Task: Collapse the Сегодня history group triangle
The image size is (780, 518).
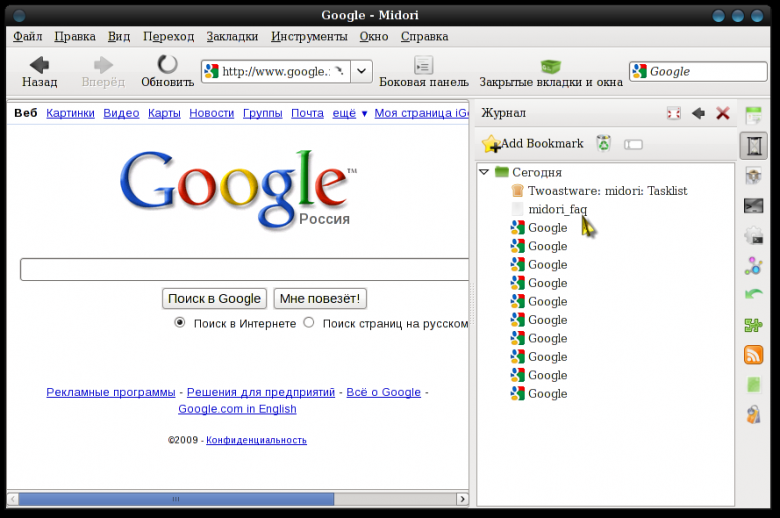Action: tap(484, 172)
